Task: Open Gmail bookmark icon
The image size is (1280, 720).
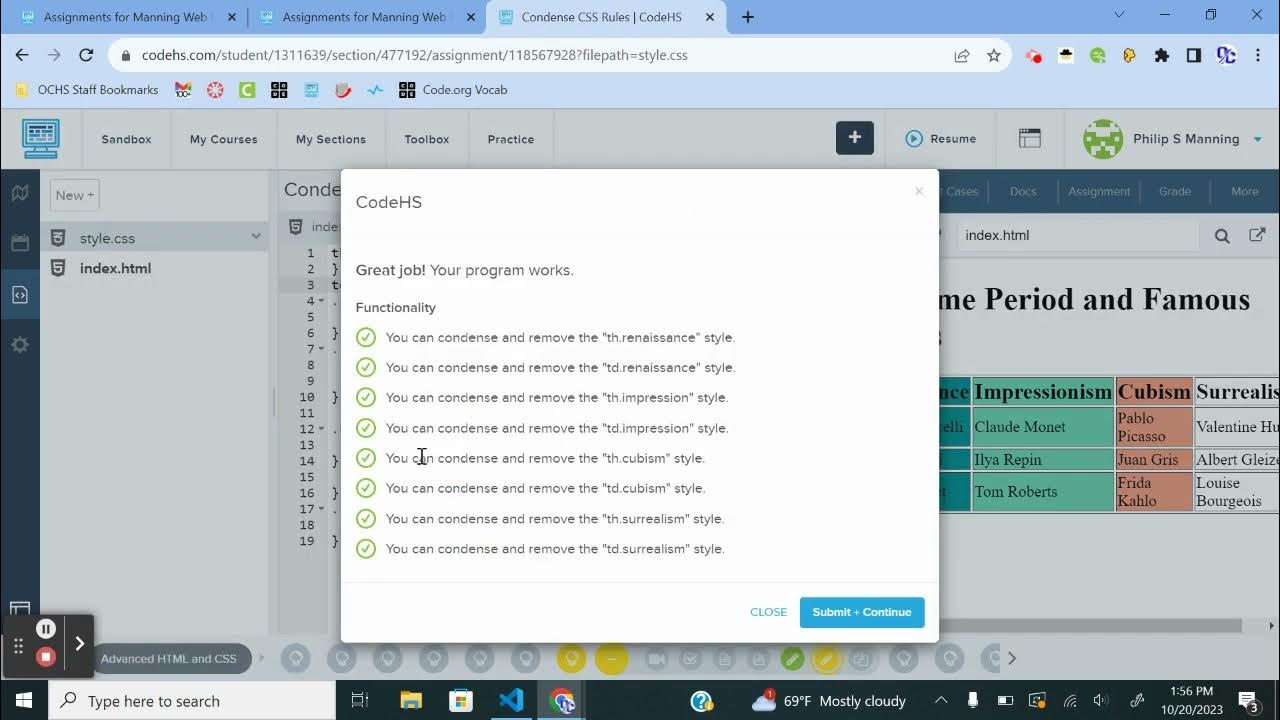Action: point(183,90)
